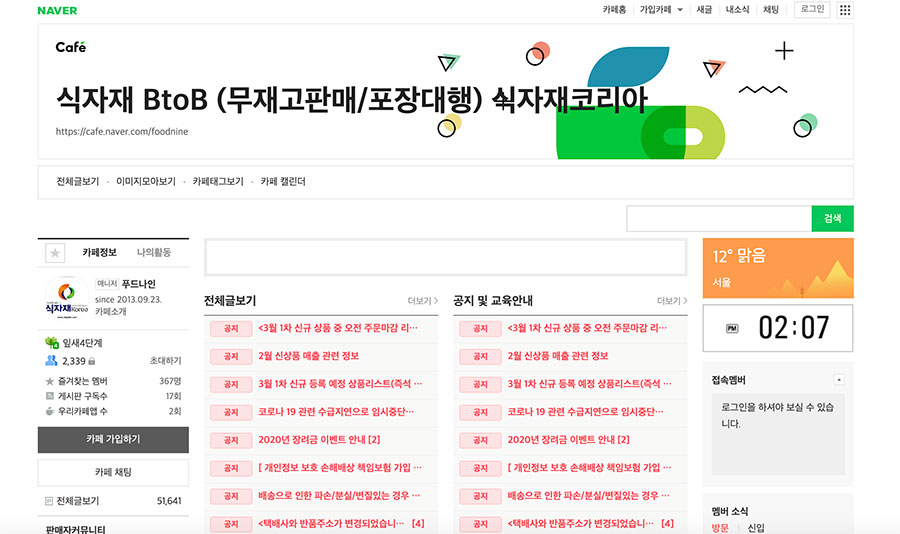Open left notice 택배사와 반품주소가 변경되었습니다
900x534 pixels.
pos(331,524)
